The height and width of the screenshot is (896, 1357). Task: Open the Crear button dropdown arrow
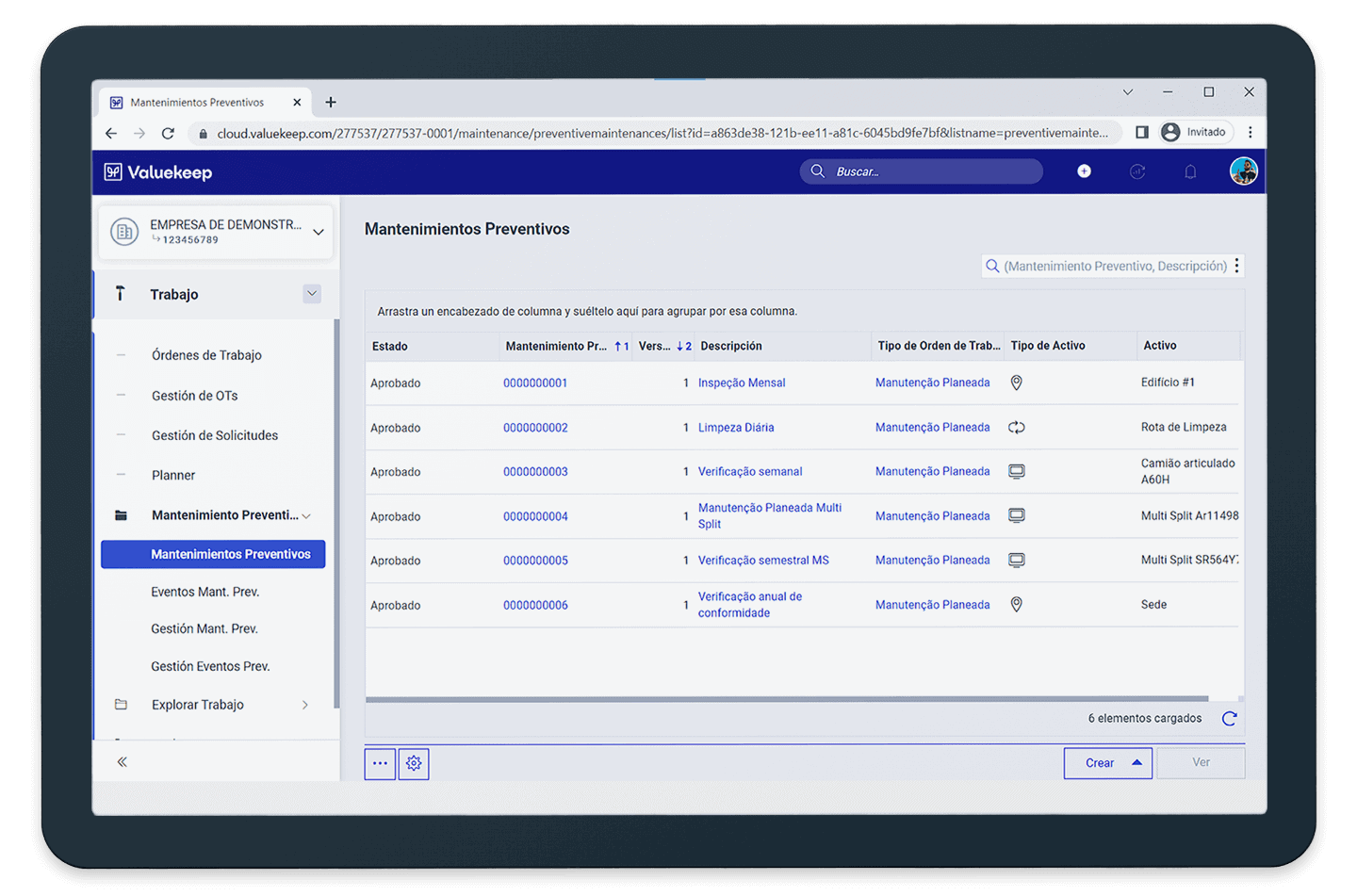(1136, 763)
